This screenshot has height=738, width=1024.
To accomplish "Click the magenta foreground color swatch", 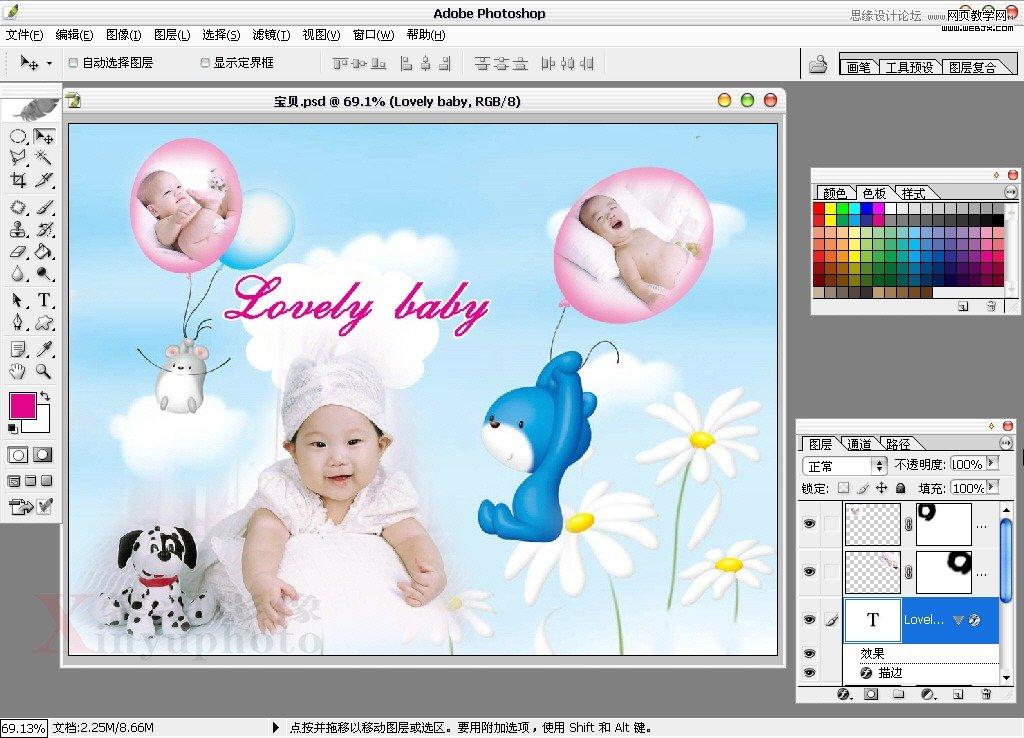I will click(x=22, y=404).
